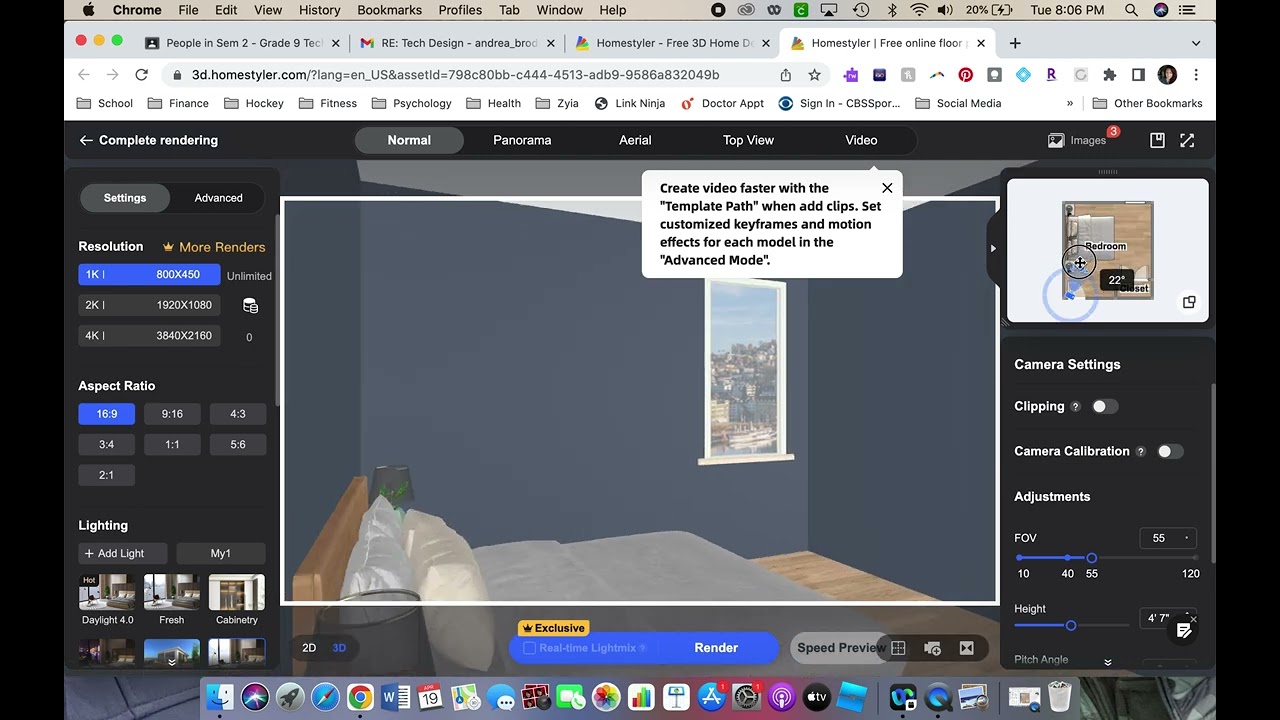This screenshot has width=1280, height=720.
Task: Open the Chrome three-dot menu
Action: tap(1196, 75)
